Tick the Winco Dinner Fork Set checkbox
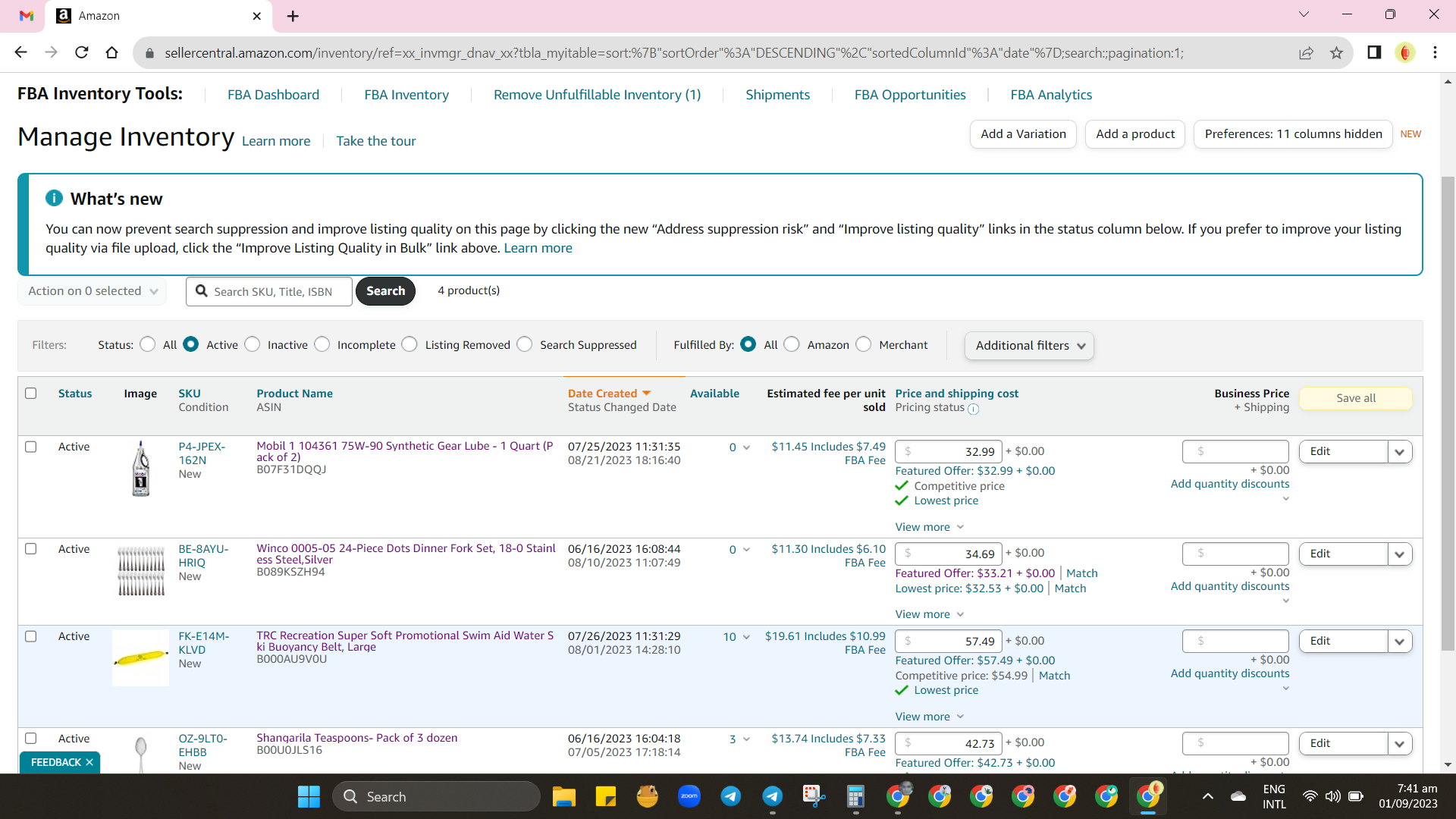The image size is (1456, 819). (x=31, y=548)
